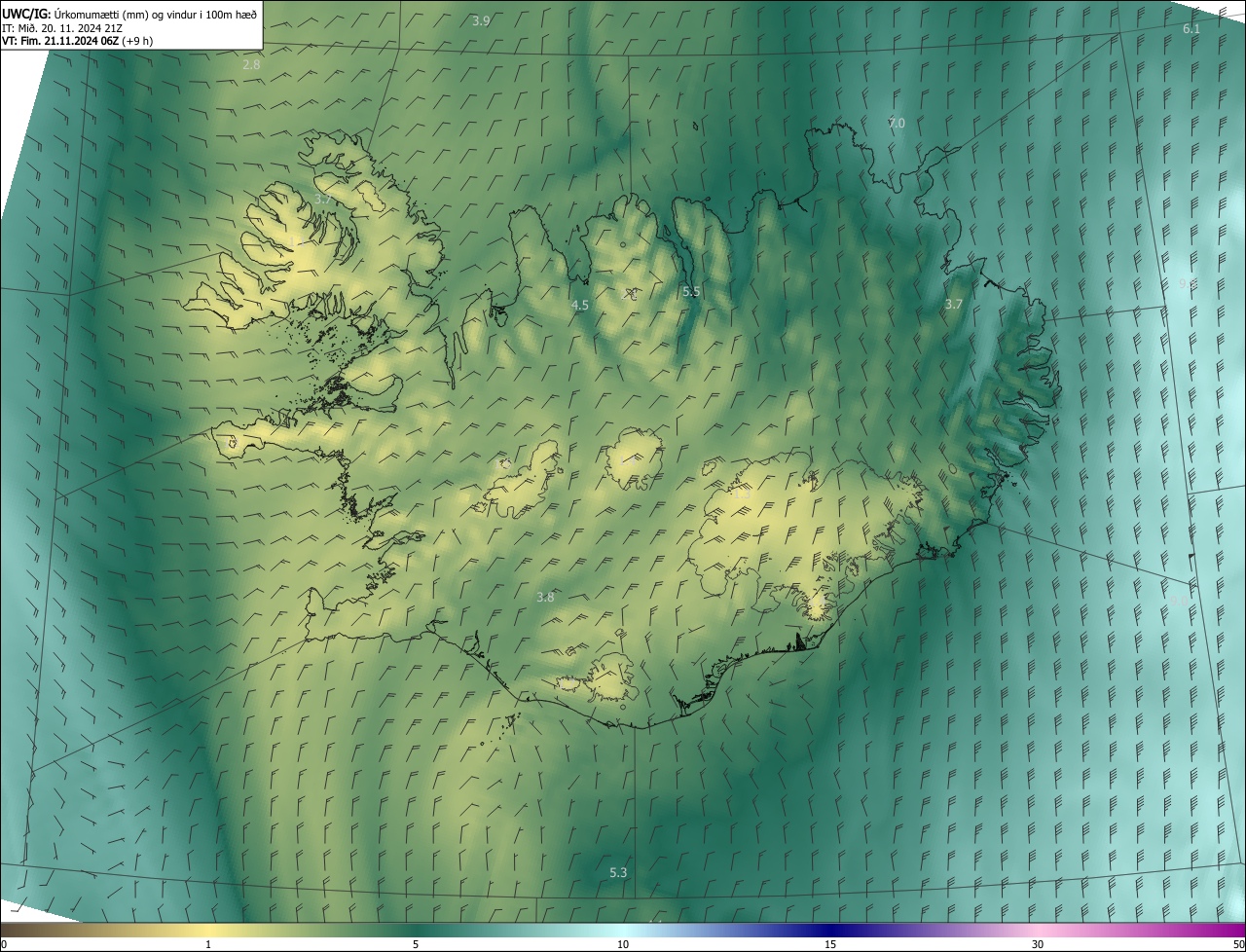This screenshot has height=952, width=1246.
Task: Click the map value label '2.8'
Action: pyautogui.click(x=251, y=64)
